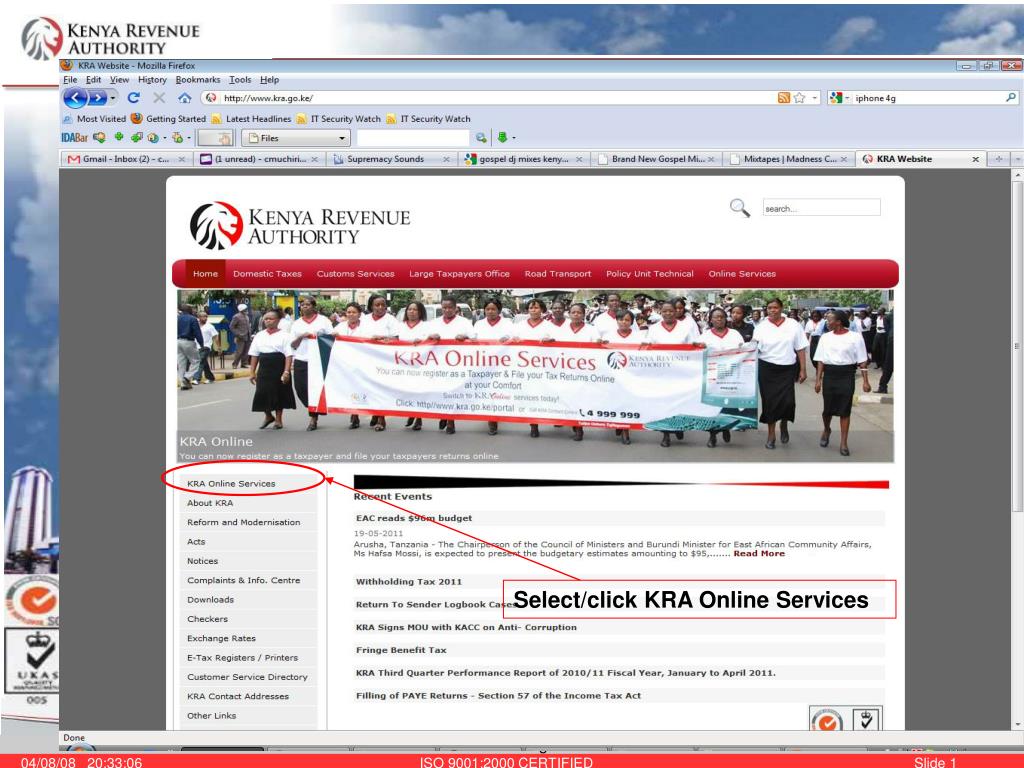Open the Latest Headlines bookmark
The height and width of the screenshot is (768, 1024).
pyautogui.click(x=251, y=119)
